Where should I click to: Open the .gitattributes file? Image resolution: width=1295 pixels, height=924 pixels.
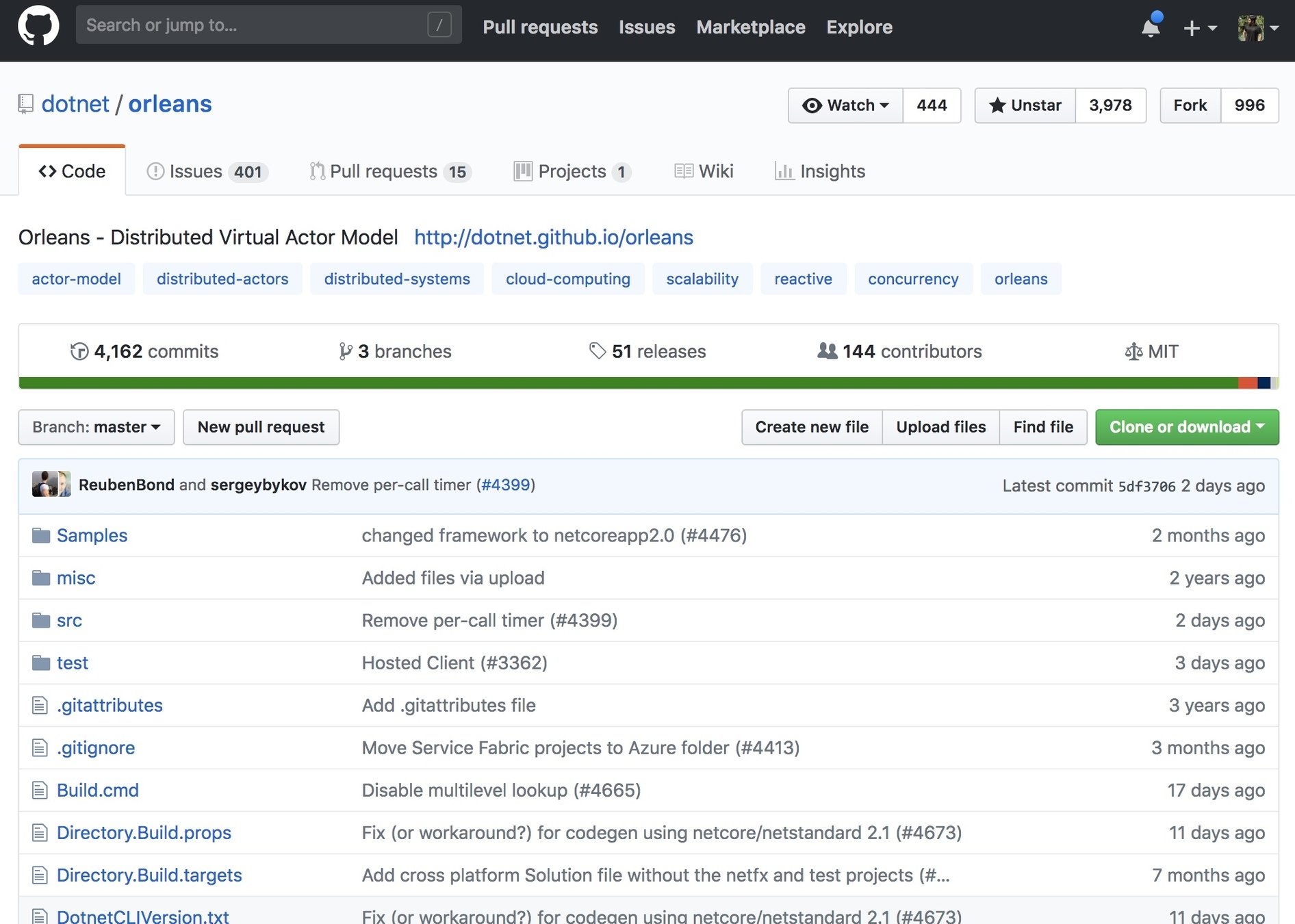point(110,705)
